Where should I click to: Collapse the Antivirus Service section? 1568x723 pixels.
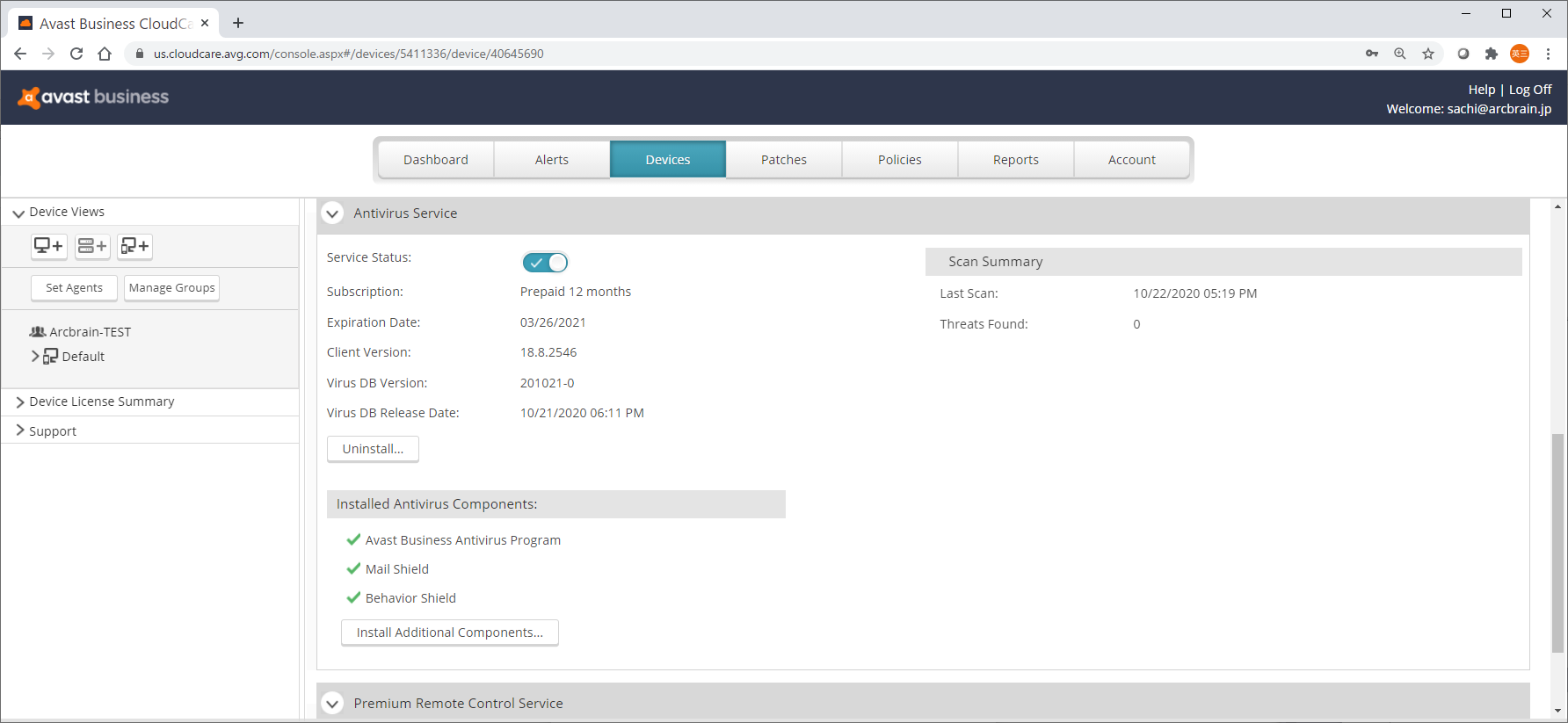[x=332, y=213]
